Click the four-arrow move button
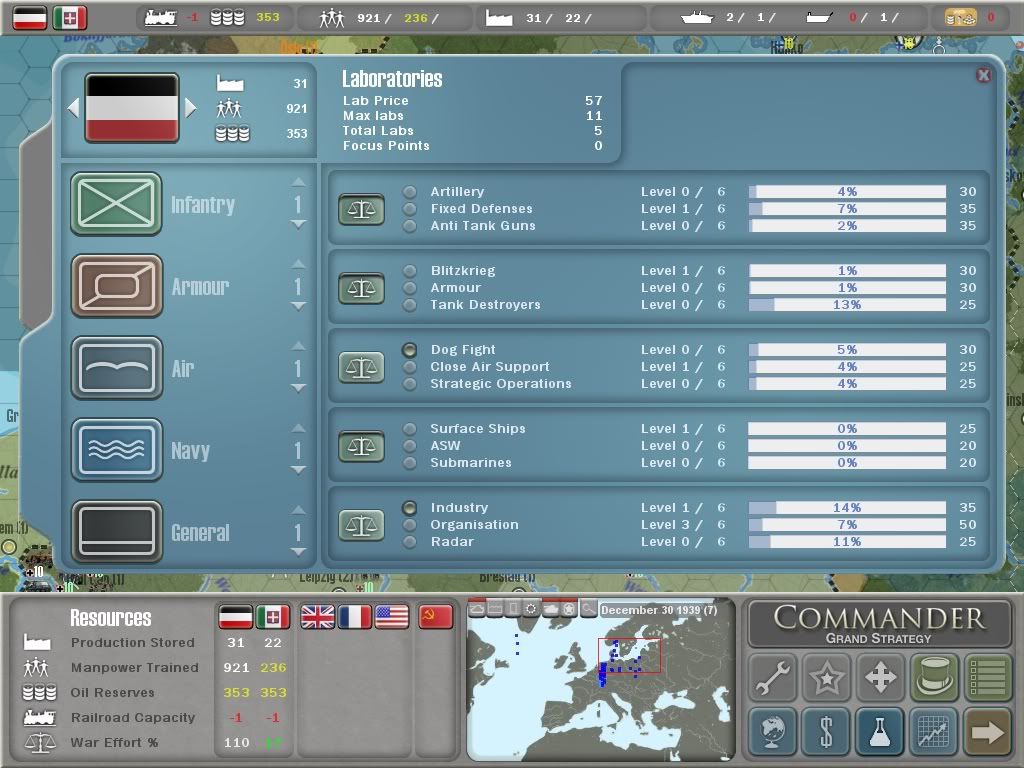Image resolution: width=1024 pixels, height=768 pixels. point(880,677)
